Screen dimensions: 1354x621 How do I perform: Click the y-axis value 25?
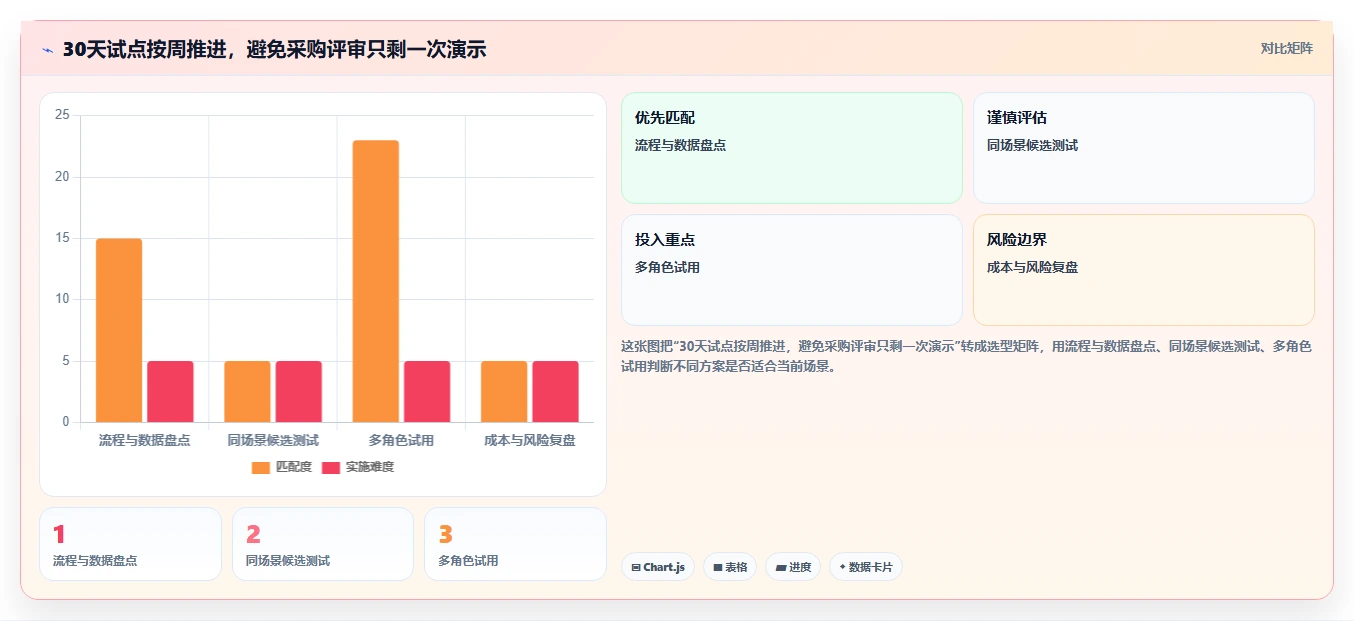tap(62, 115)
